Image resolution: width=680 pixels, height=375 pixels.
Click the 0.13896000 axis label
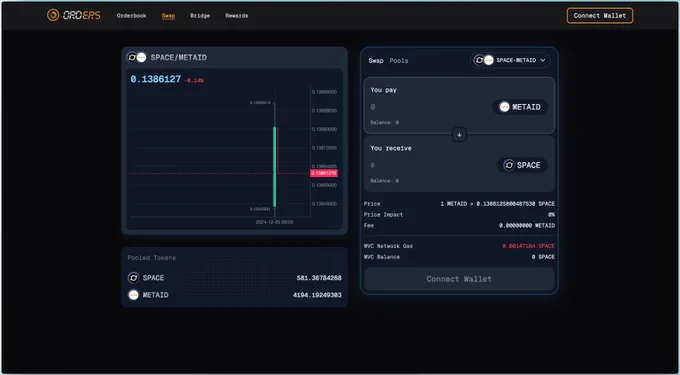[324, 92]
